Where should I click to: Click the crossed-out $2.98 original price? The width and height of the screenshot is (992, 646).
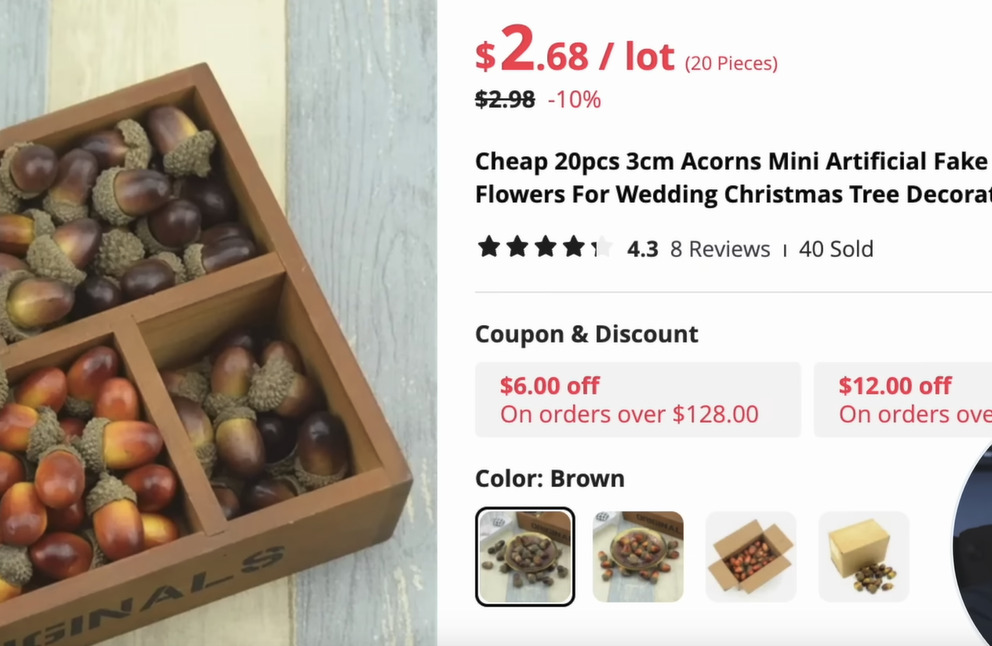click(505, 99)
